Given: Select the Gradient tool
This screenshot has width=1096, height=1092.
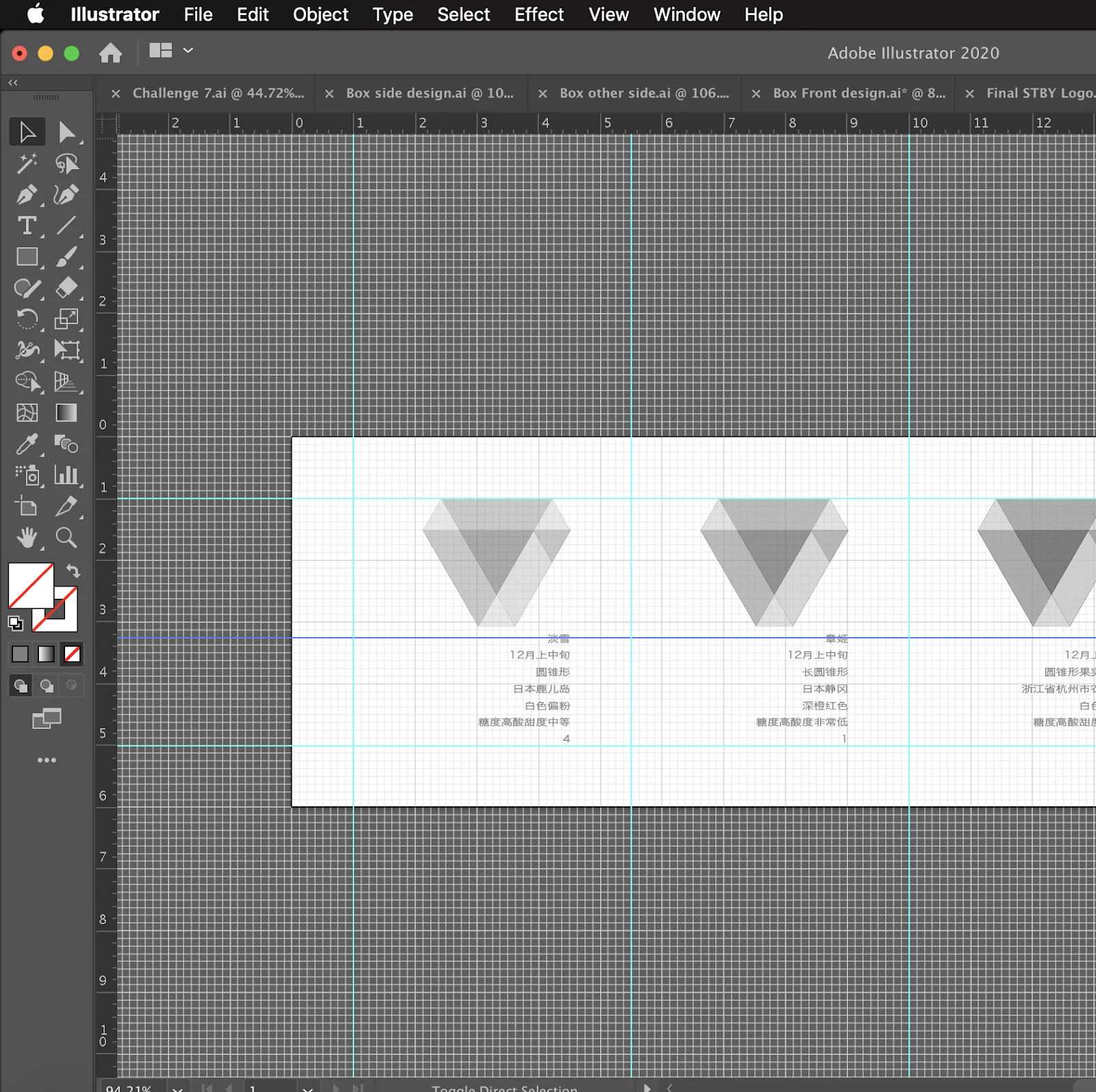Looking at the screenshot, I should (x=66, y=412).
